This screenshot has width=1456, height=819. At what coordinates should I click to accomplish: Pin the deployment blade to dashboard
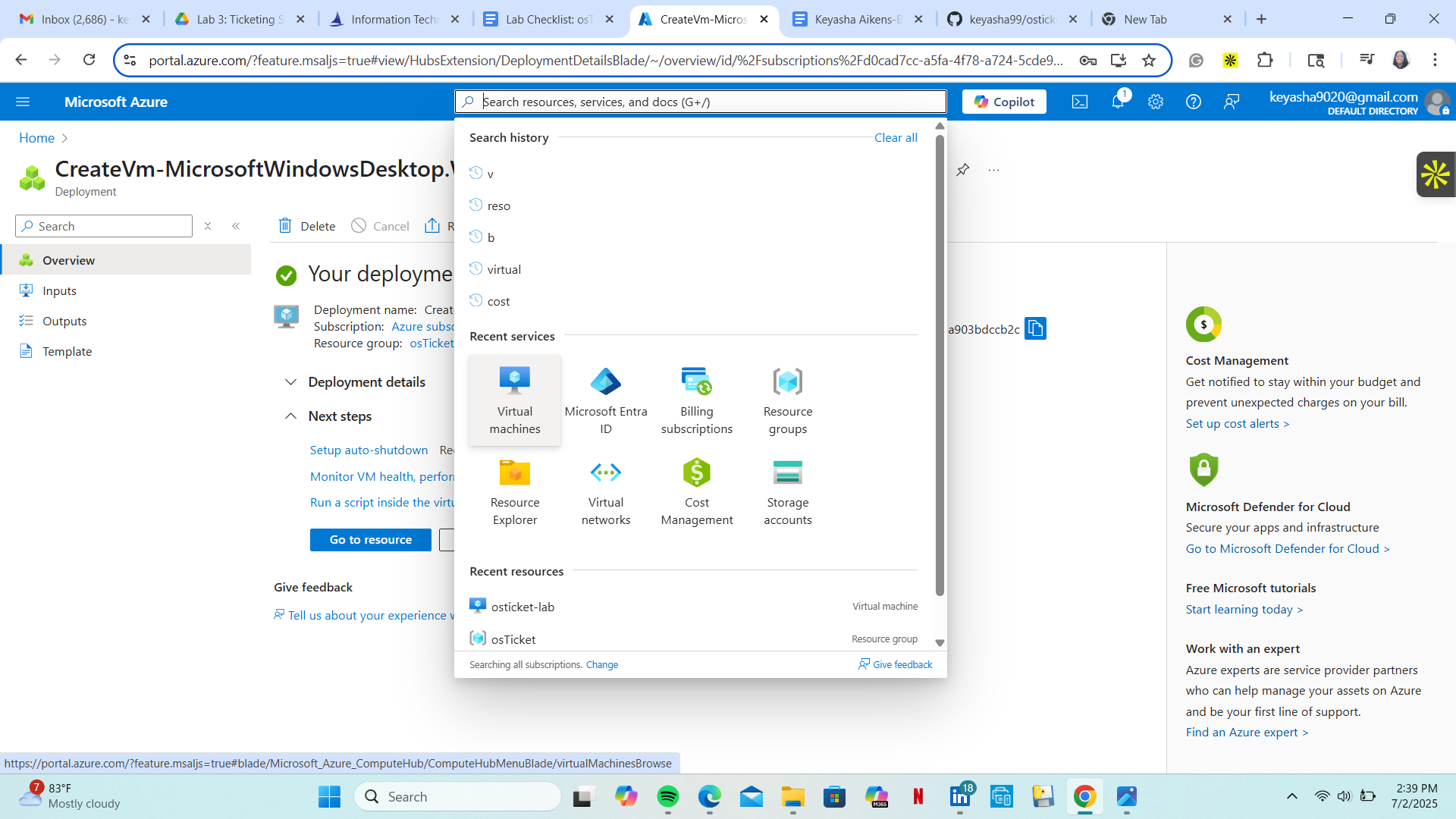point(963,170)
